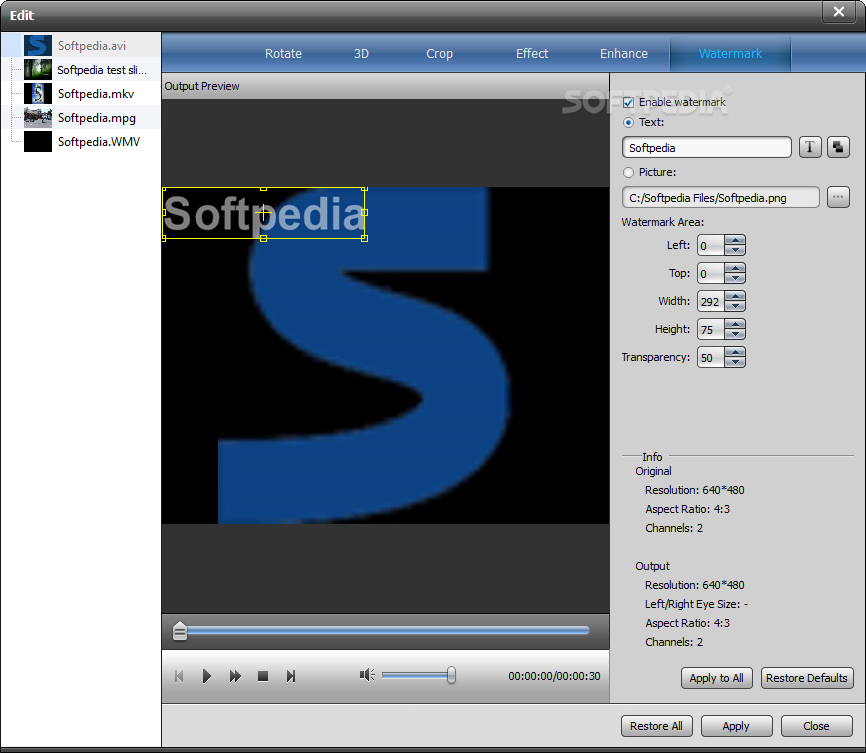866x753 pixels.
Task: Switch to the 3D tab
Action: point(361,54)
